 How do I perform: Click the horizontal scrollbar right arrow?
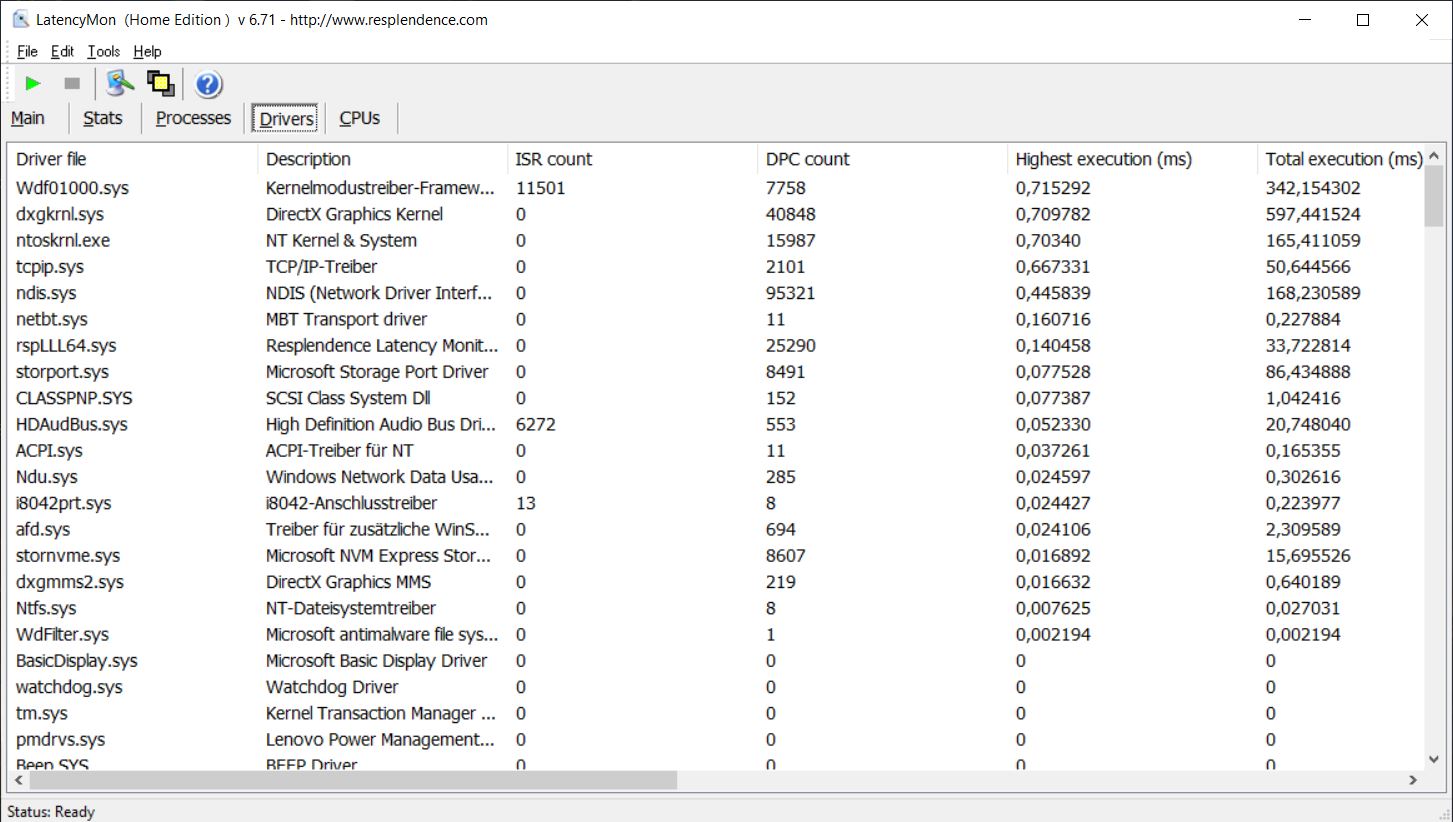1413,780
